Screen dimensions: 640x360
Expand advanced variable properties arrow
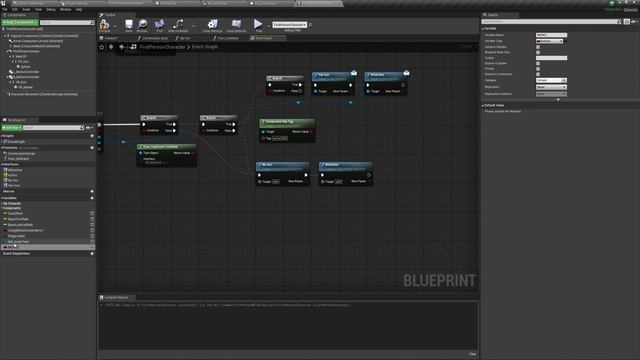tap(558, 100)
